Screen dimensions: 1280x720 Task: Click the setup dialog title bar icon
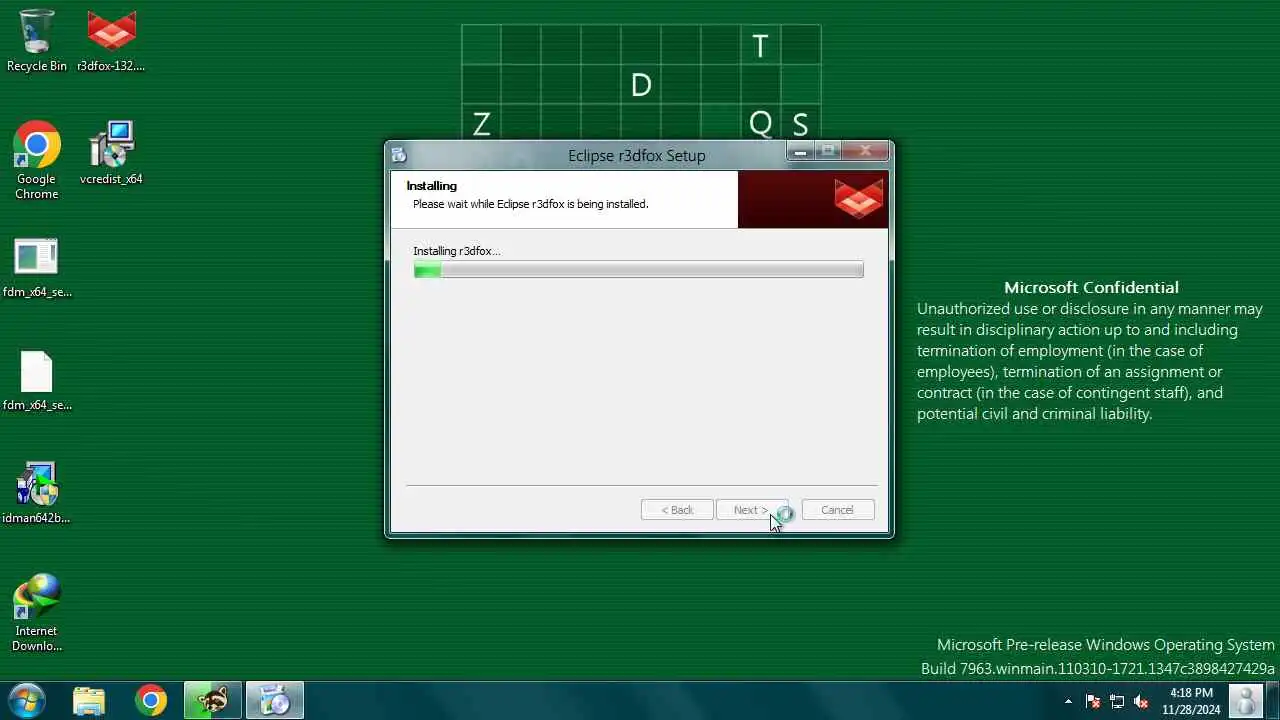(x=399, y=155)
